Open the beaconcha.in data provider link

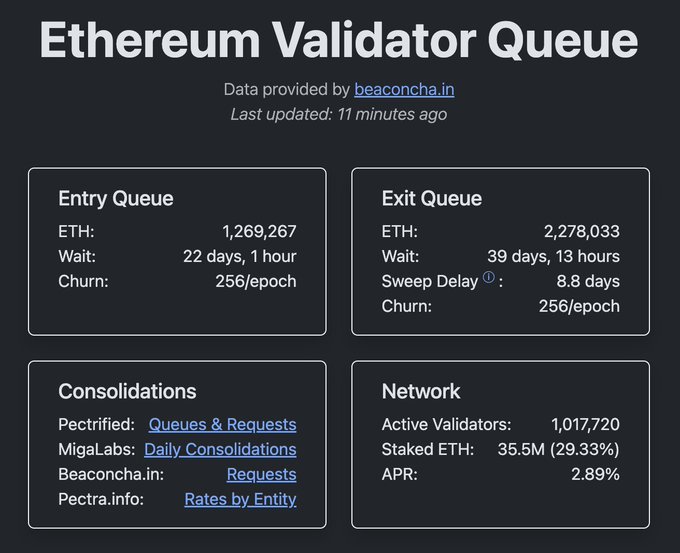click(404, 89)
